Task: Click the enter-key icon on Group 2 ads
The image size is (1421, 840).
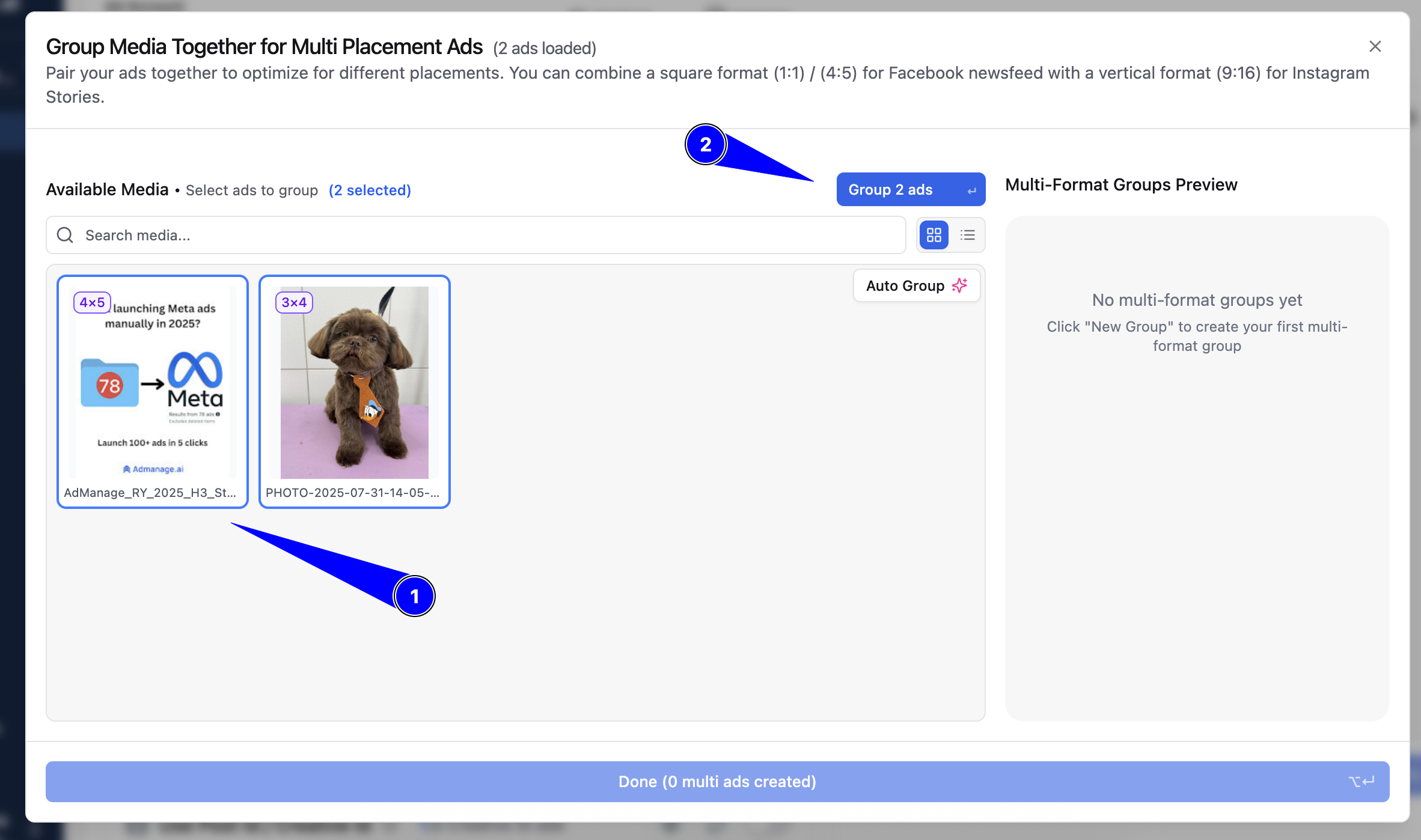Action: coord(971,190)
